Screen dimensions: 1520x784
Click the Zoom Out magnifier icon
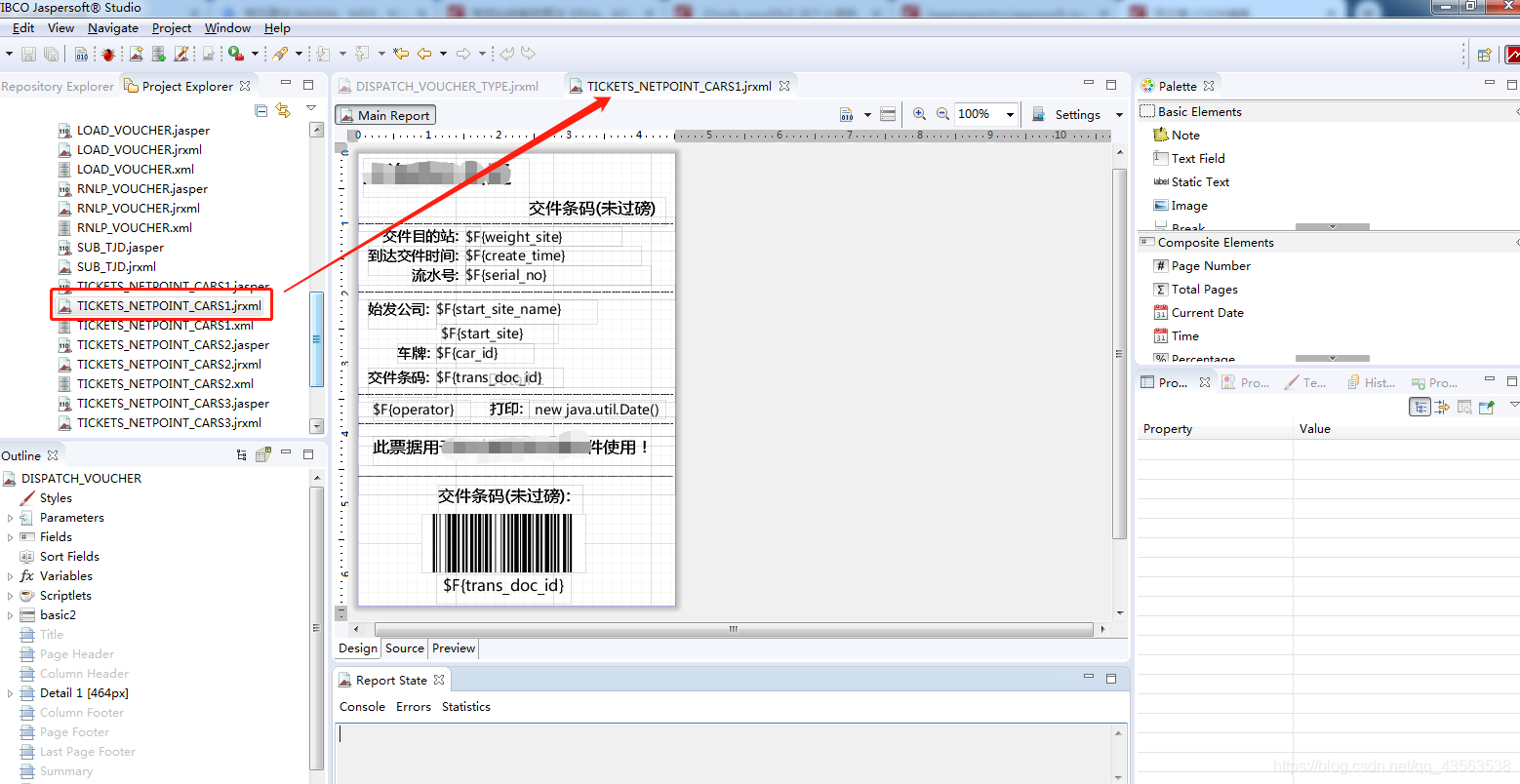942,114
